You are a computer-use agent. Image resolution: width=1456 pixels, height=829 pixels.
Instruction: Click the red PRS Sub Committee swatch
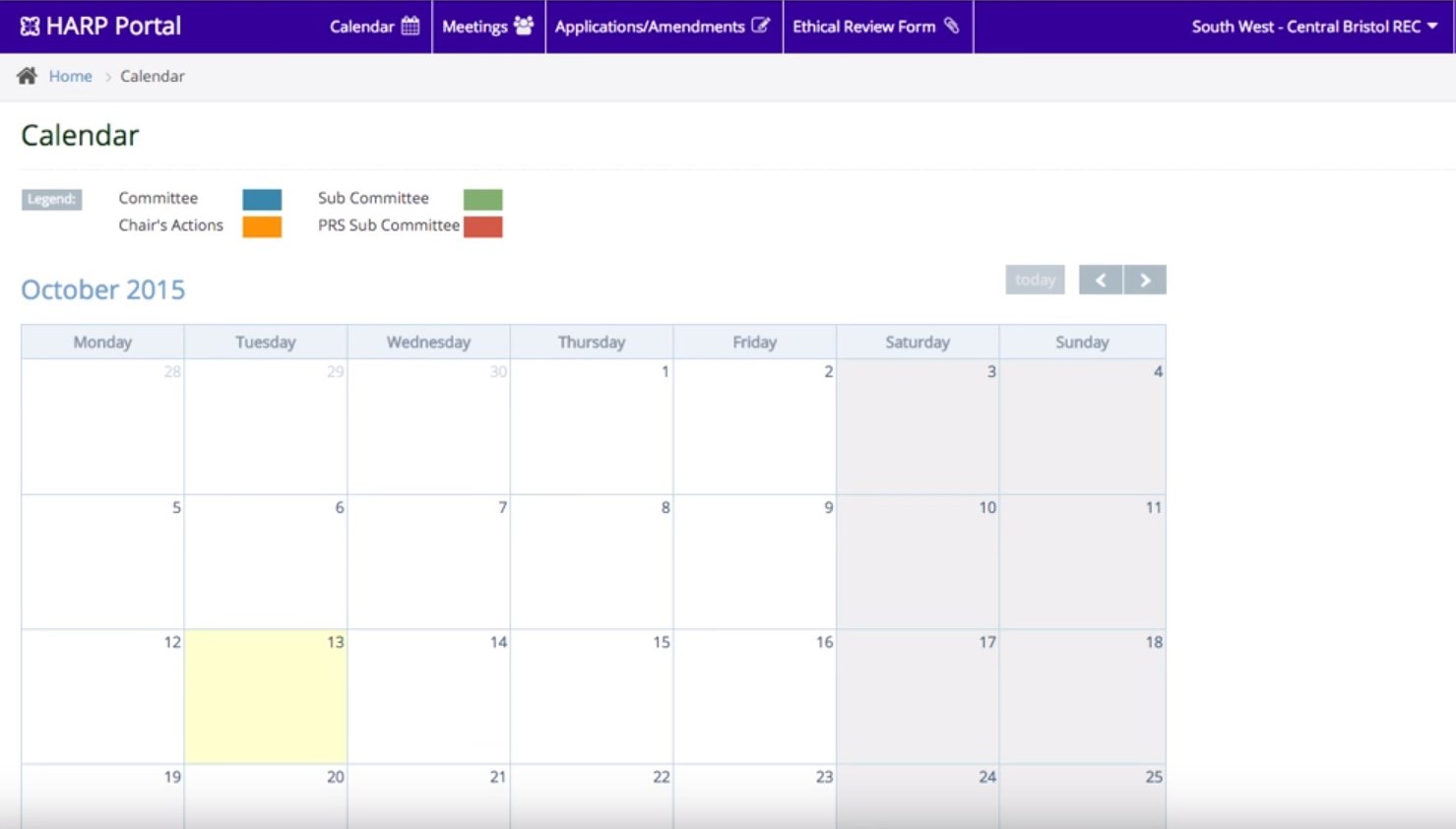(x=483, y=226)
